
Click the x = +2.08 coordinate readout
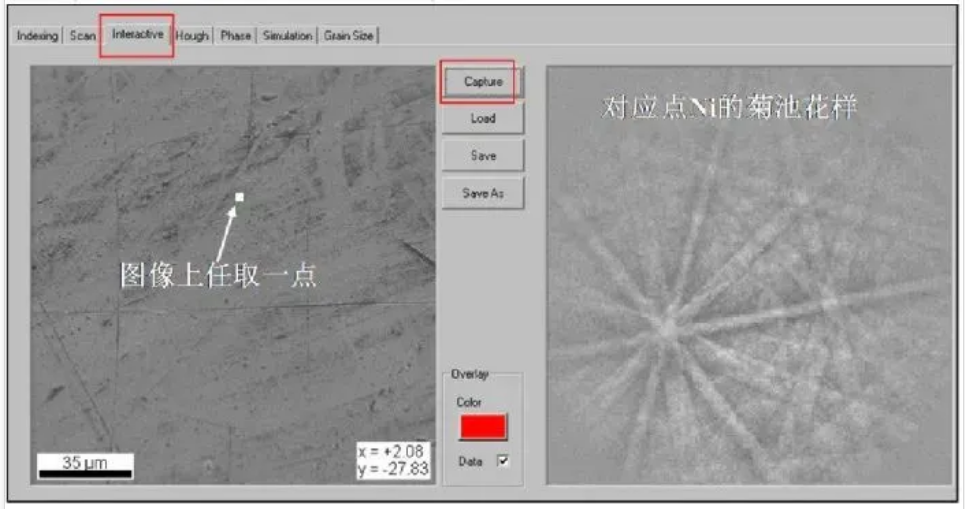(x=391, y=452)
